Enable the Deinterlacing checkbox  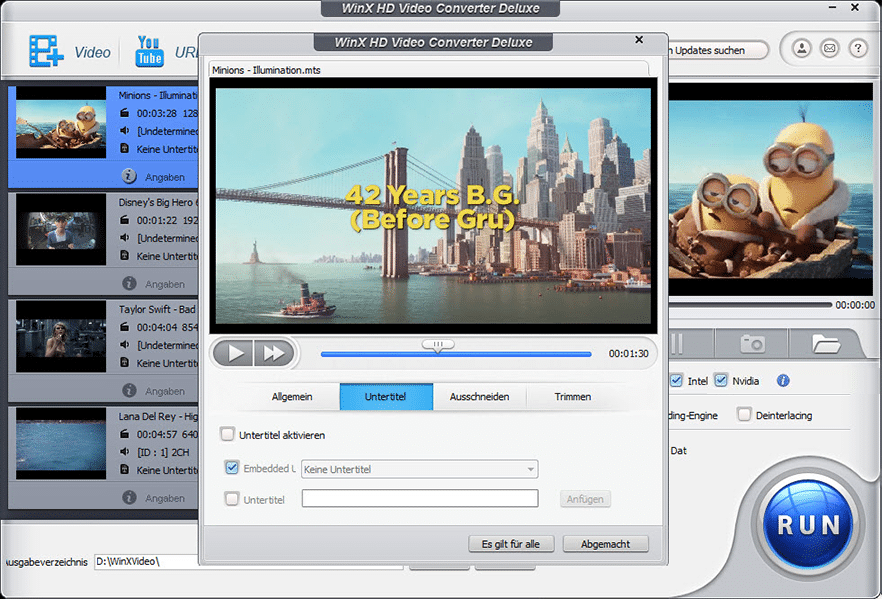pos(744,415)
